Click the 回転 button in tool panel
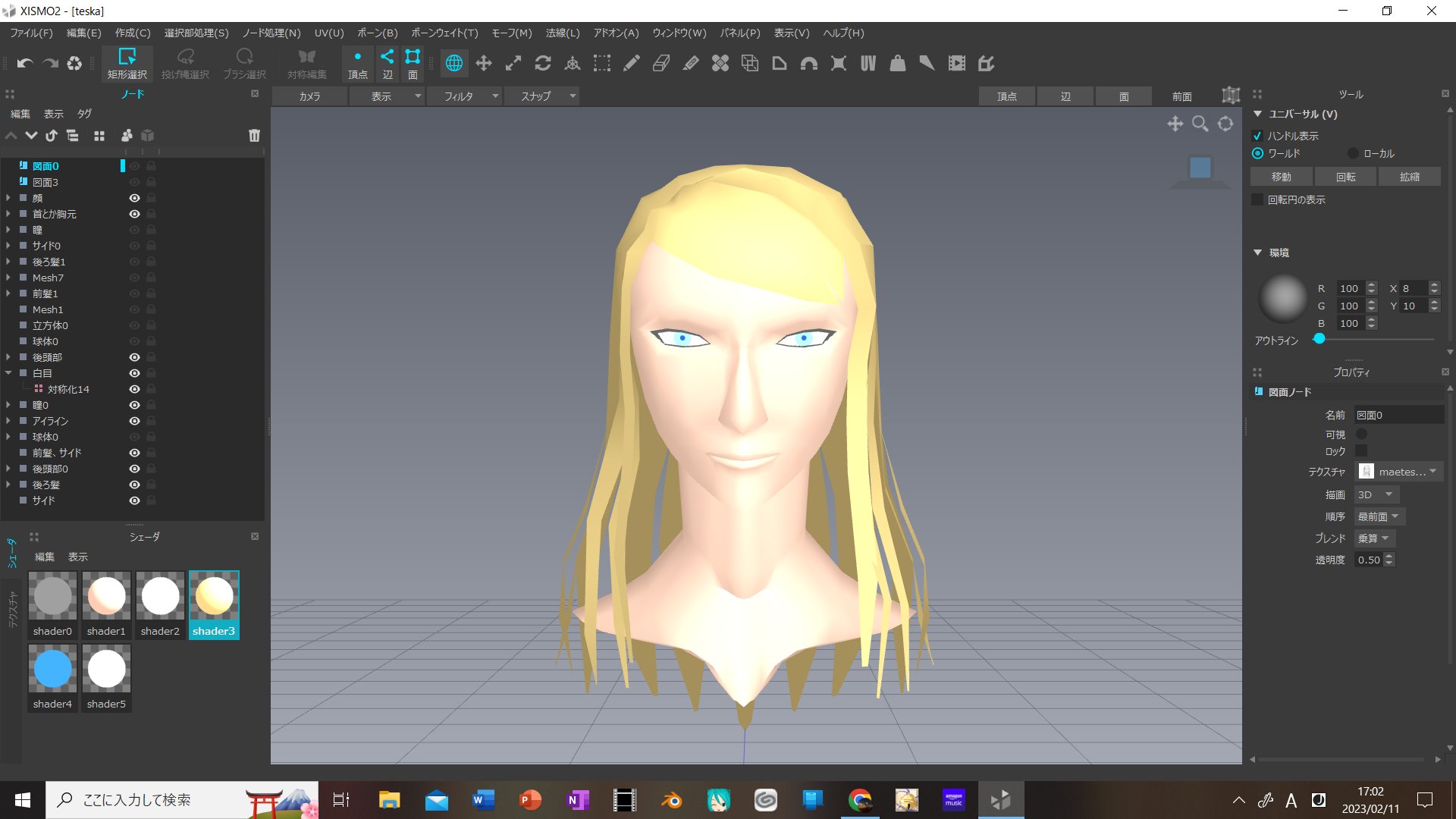Image resolution: width=1456 pixels, height=819 pixels. click(1345, 177)
